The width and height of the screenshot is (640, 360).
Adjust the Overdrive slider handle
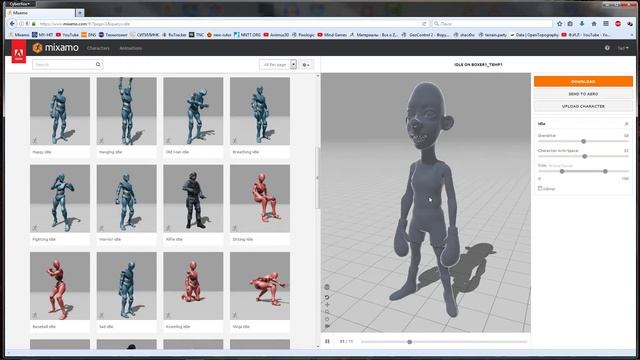click(x=584, y=141)
